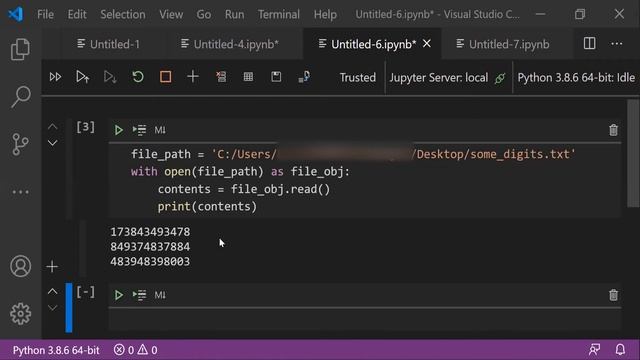The width and height of the screenshot is (640, 360).
Task: Click the Trusted notebook button
Action: [x=358, y=78]
